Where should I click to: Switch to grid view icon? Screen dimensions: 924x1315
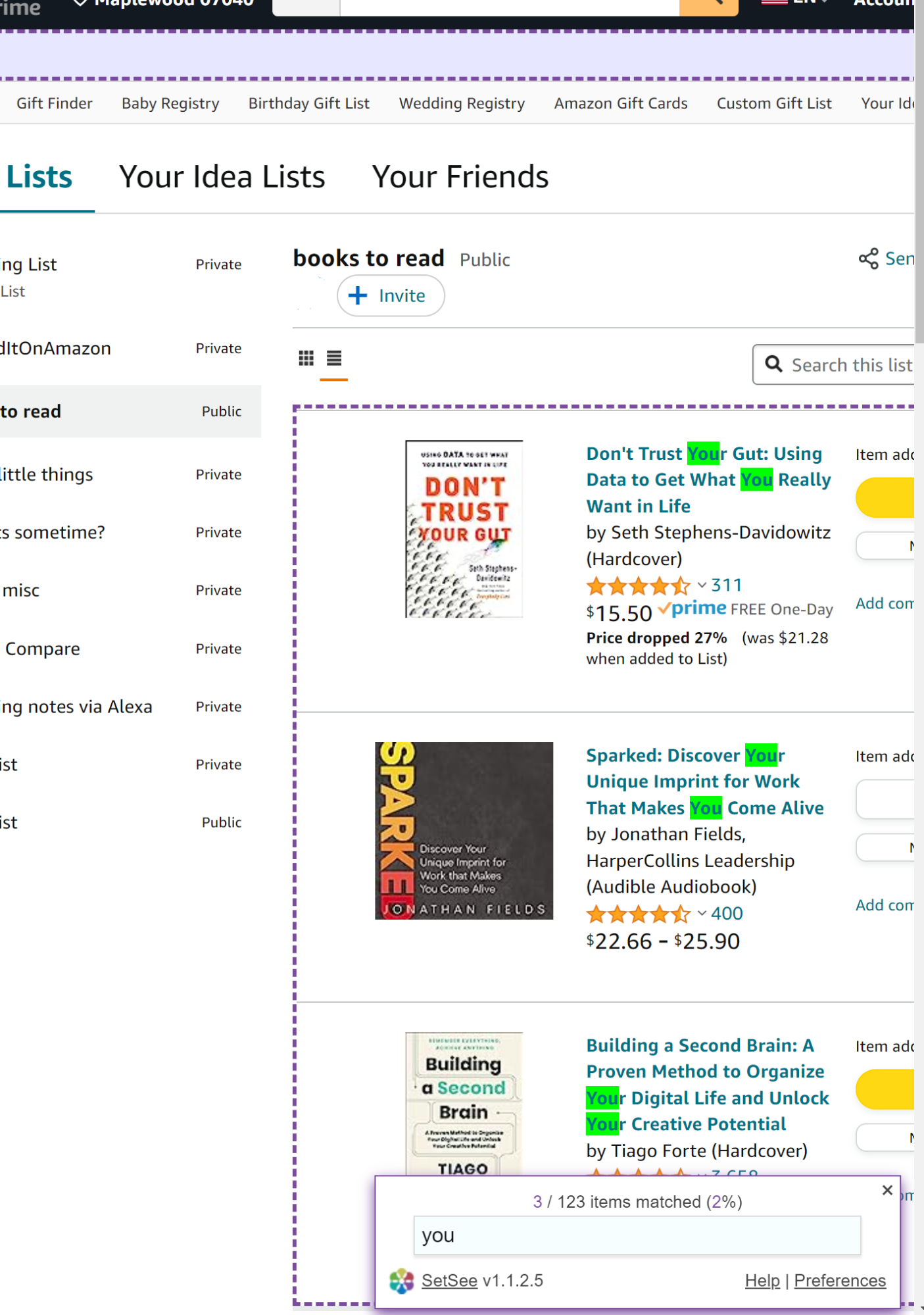tap(306, 359)
